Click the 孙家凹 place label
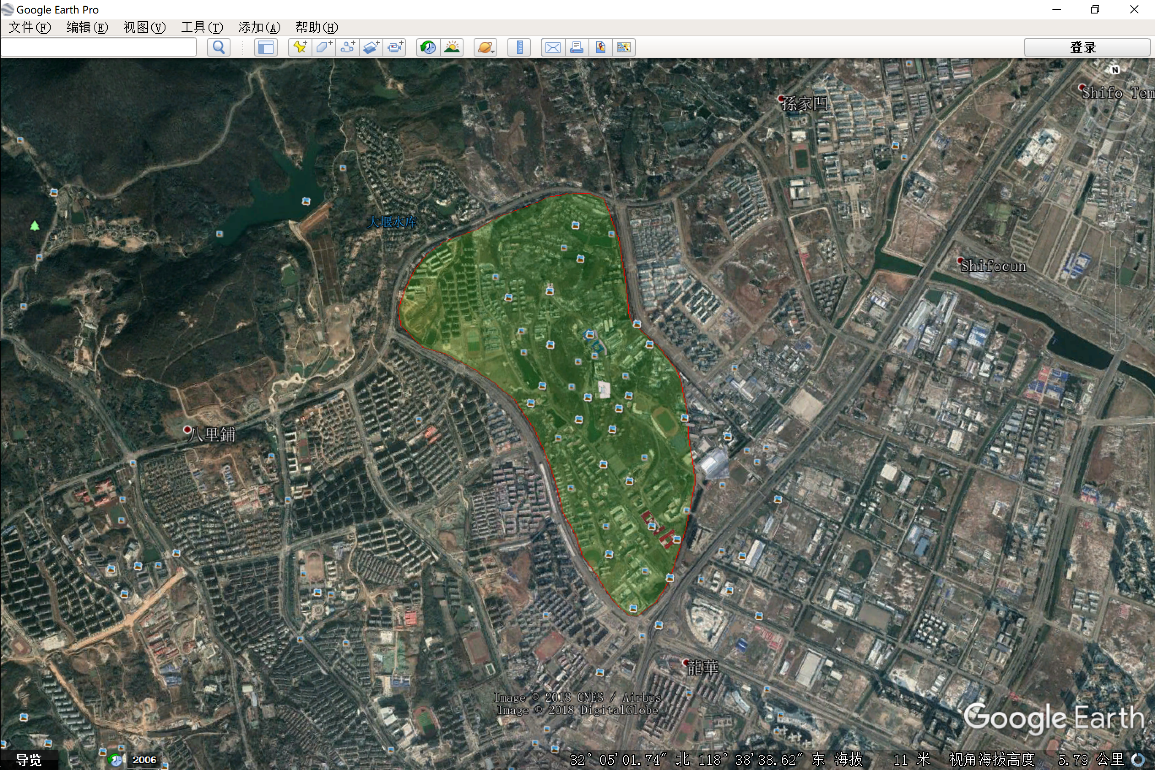The width and height of the screenshot is (1155, 770). (x=803, y=102)
